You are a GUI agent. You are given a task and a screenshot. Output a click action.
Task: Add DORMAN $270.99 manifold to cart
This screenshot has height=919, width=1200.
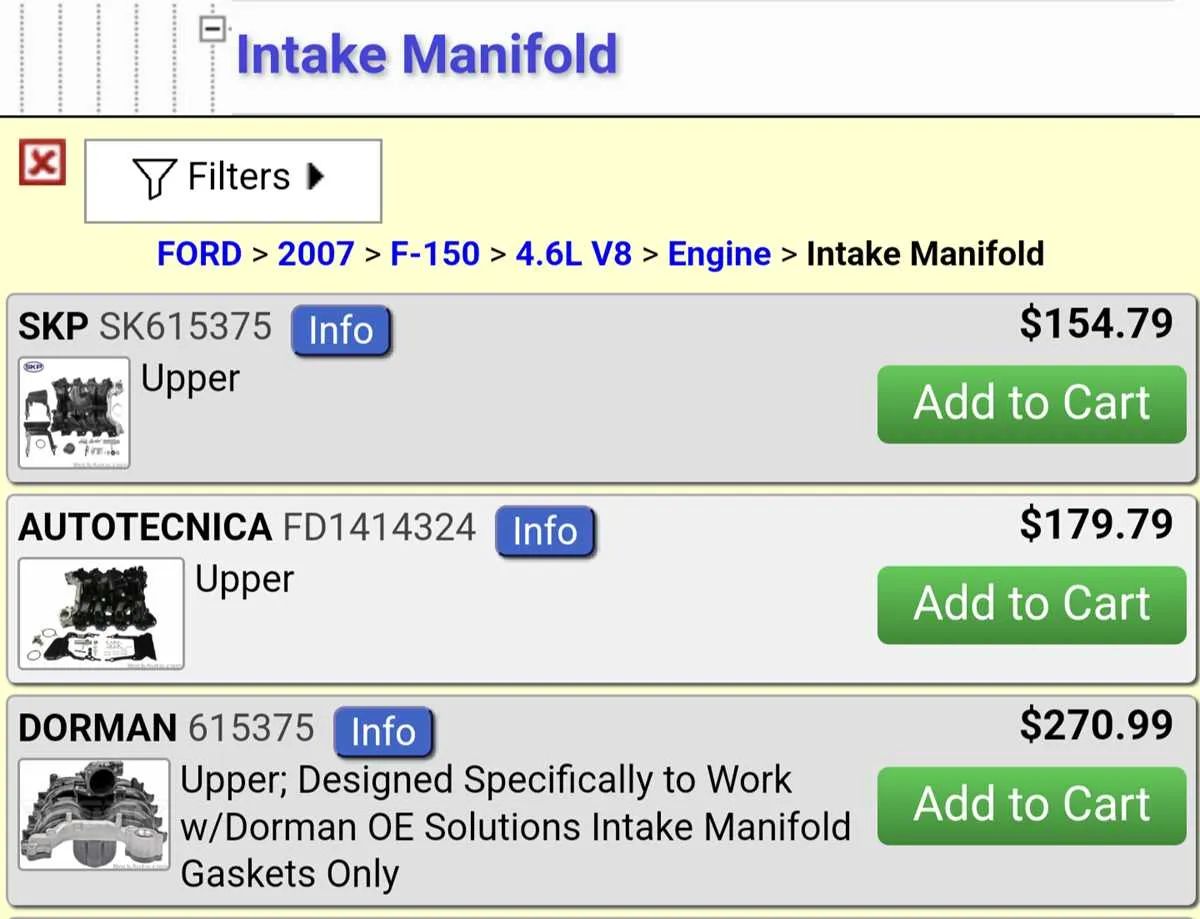pyautogui.click(x=1032, y=805)
